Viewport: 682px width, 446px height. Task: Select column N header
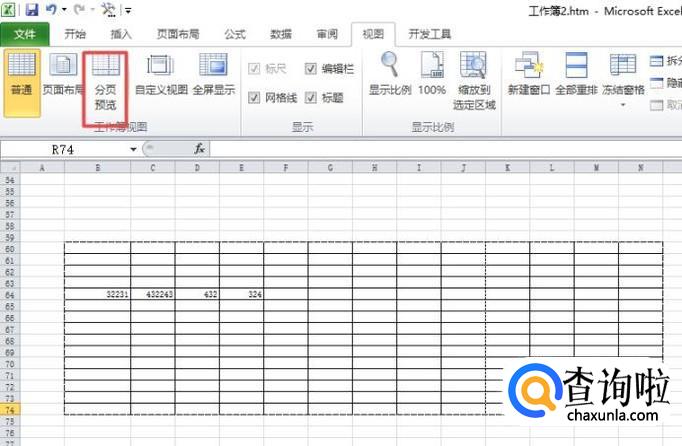[641, 168]
